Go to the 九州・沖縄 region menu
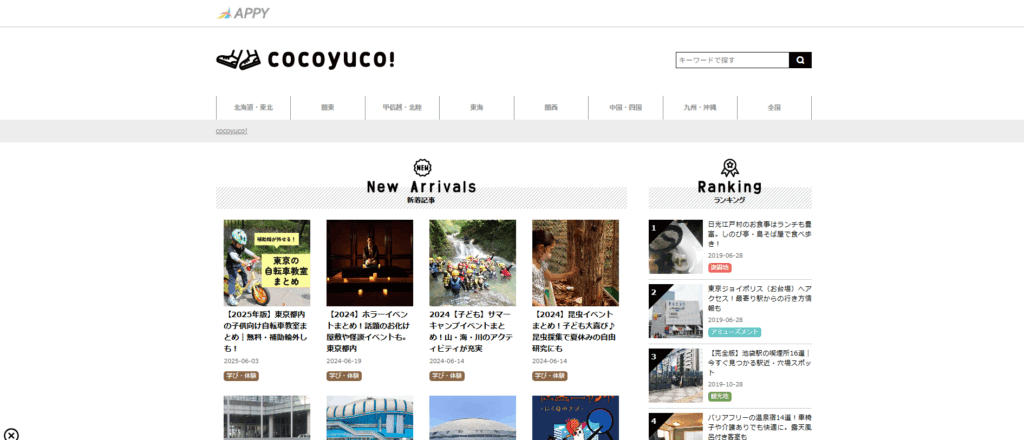This screenshot has height=440, width=1024. pos(700,108)
